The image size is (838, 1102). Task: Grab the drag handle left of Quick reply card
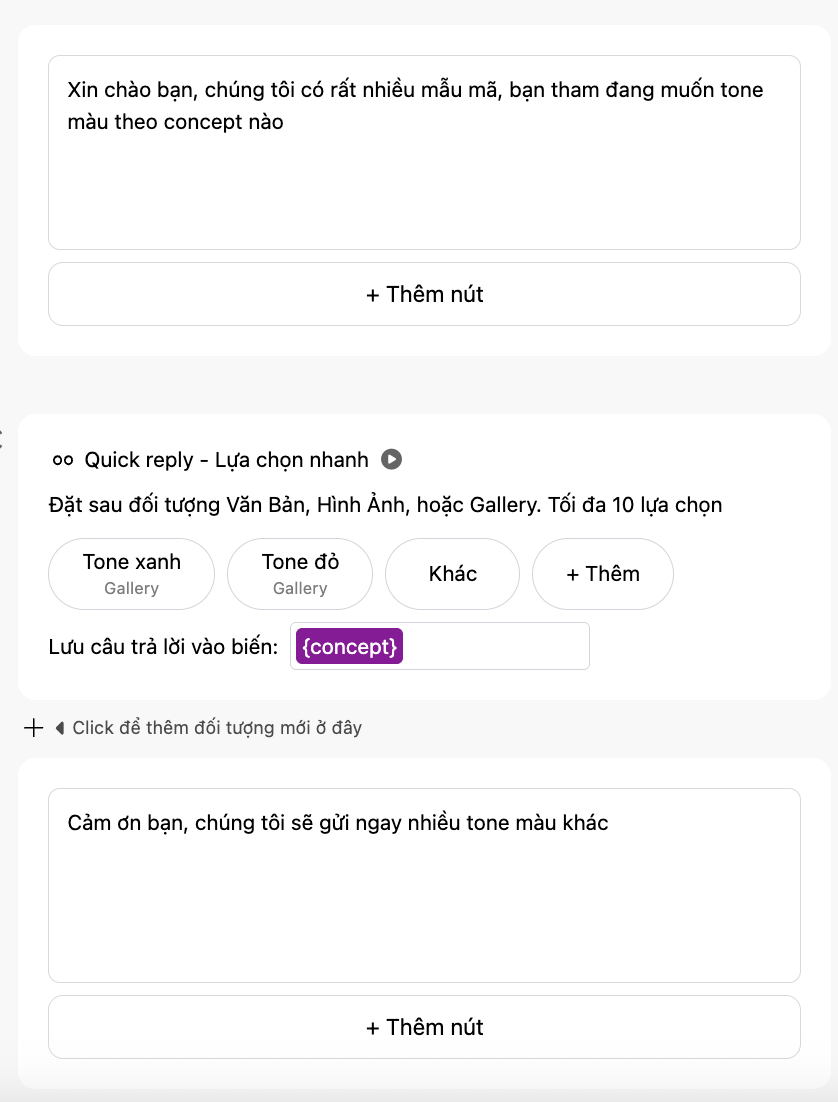coord(2,436)
